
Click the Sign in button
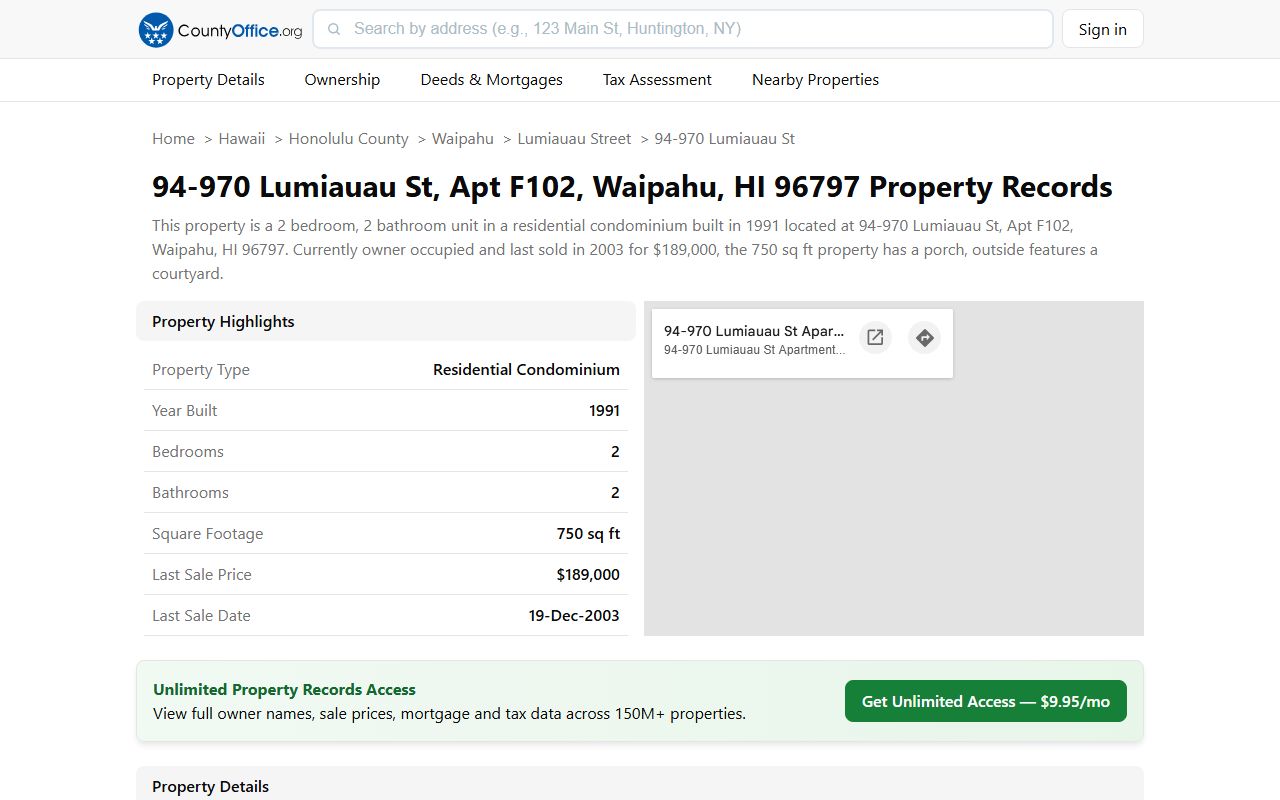(x=1103, y=29)
